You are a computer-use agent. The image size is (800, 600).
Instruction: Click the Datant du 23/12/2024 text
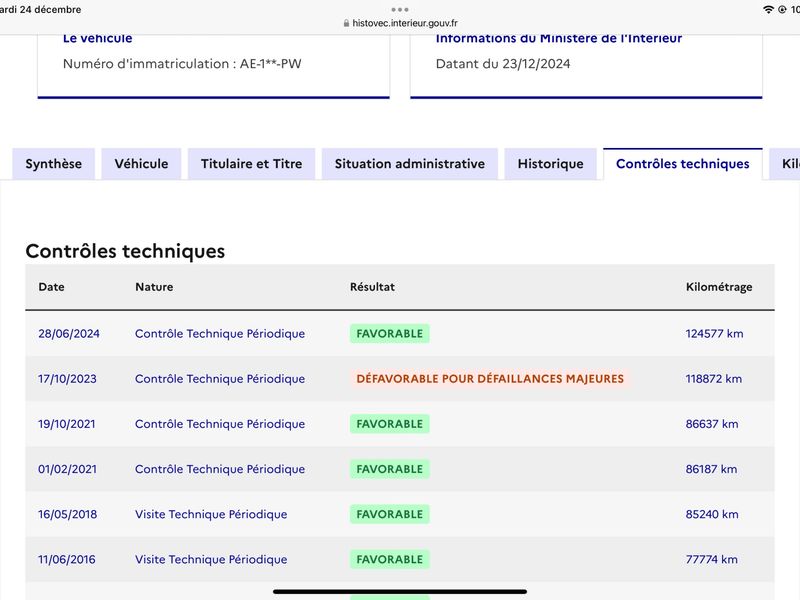tap(503, 64)
